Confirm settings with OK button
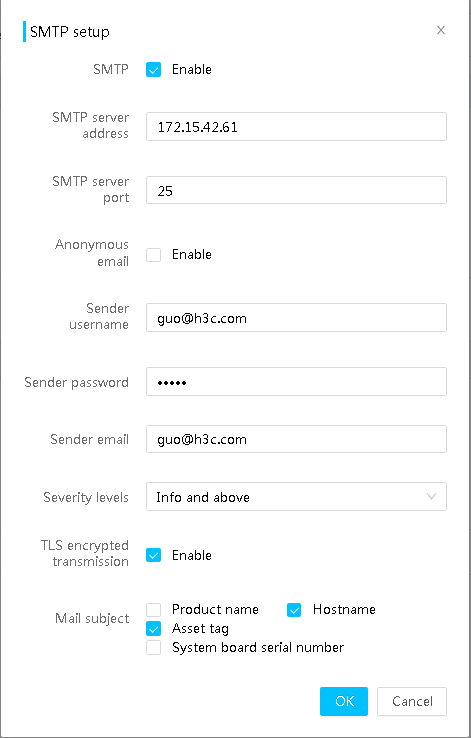Screen dimensions: 471x738 pos(344,701)
